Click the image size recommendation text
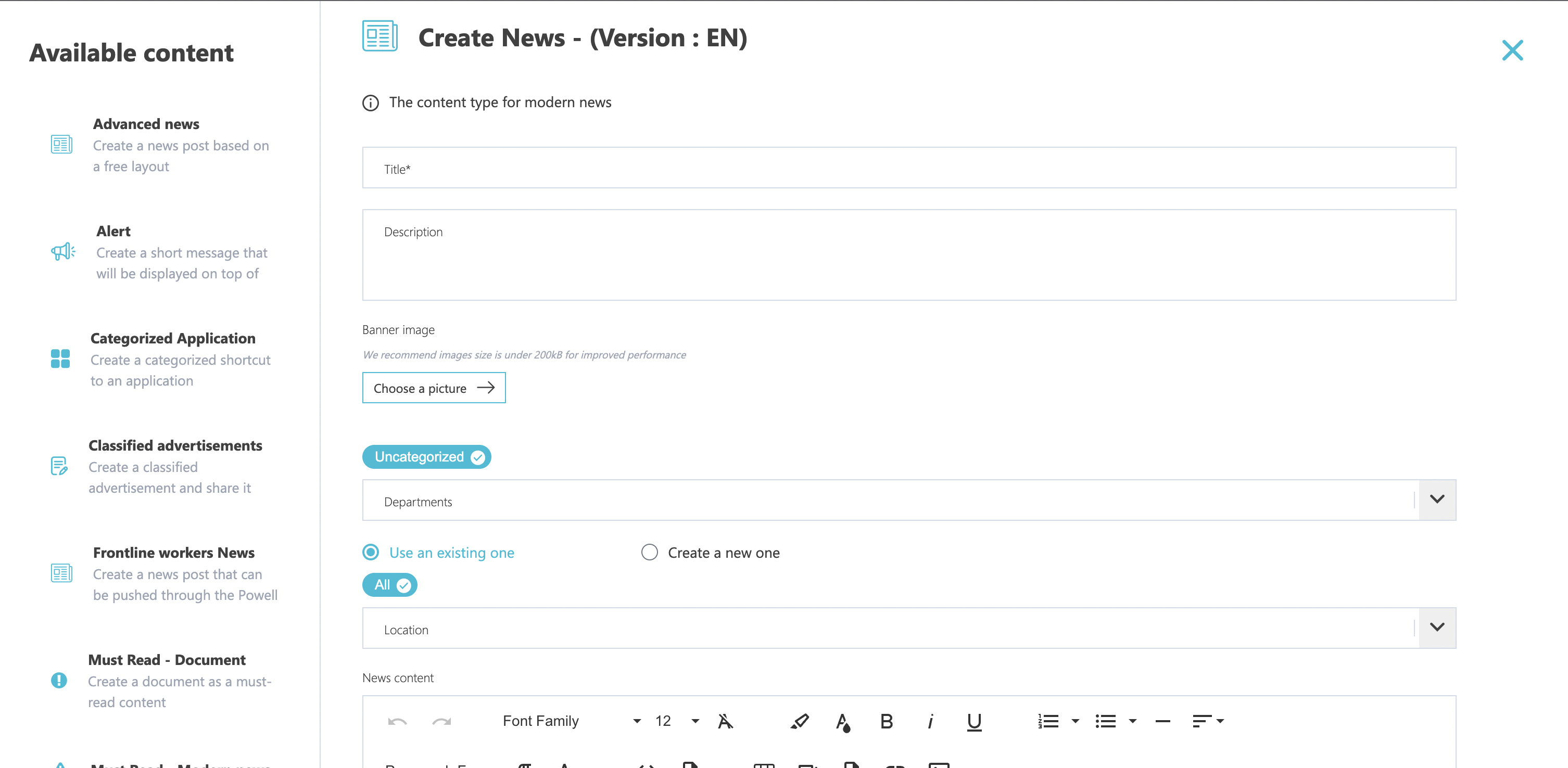Image resolution: width=1568 pixels, height=768 pixels. (x=524, y=355)
